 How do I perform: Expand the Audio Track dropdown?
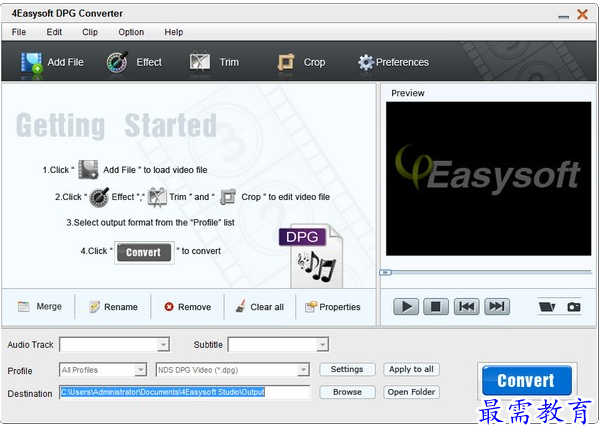tap(163, 345)
